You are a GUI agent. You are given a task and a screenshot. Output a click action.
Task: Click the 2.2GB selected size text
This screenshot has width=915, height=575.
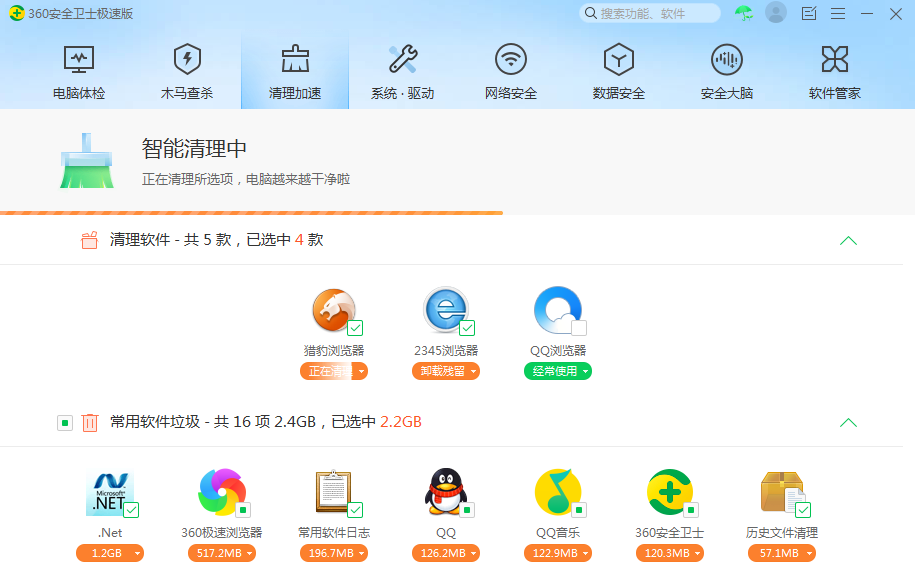click(401, 422)
